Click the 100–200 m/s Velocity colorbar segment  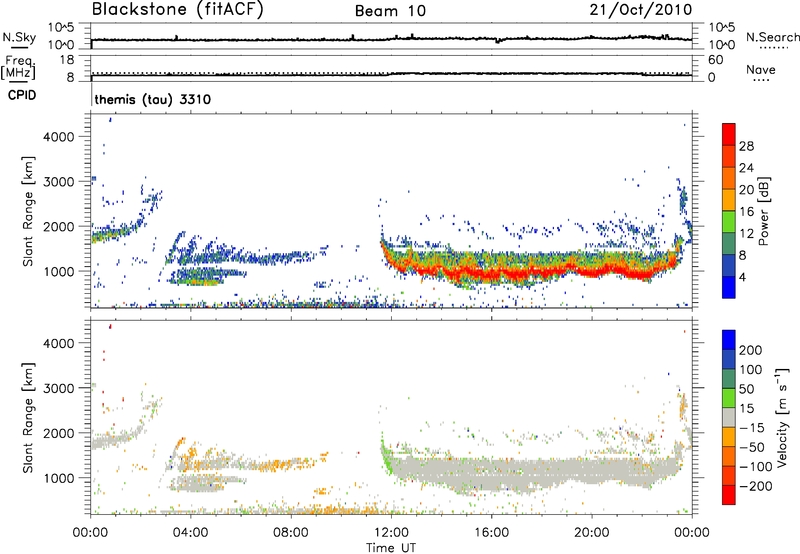tap(729, 359)
